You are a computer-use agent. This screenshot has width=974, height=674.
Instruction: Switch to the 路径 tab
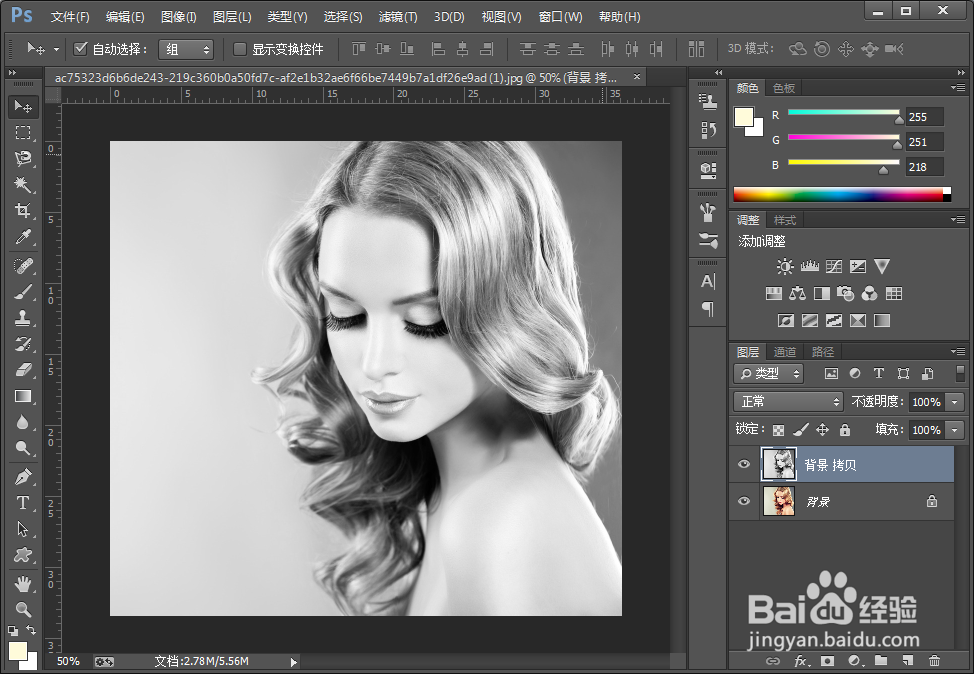(823, 352)
